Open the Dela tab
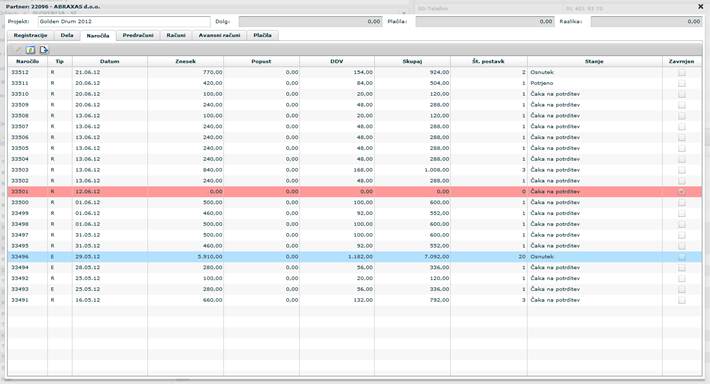710x384 pixels. 67,35
